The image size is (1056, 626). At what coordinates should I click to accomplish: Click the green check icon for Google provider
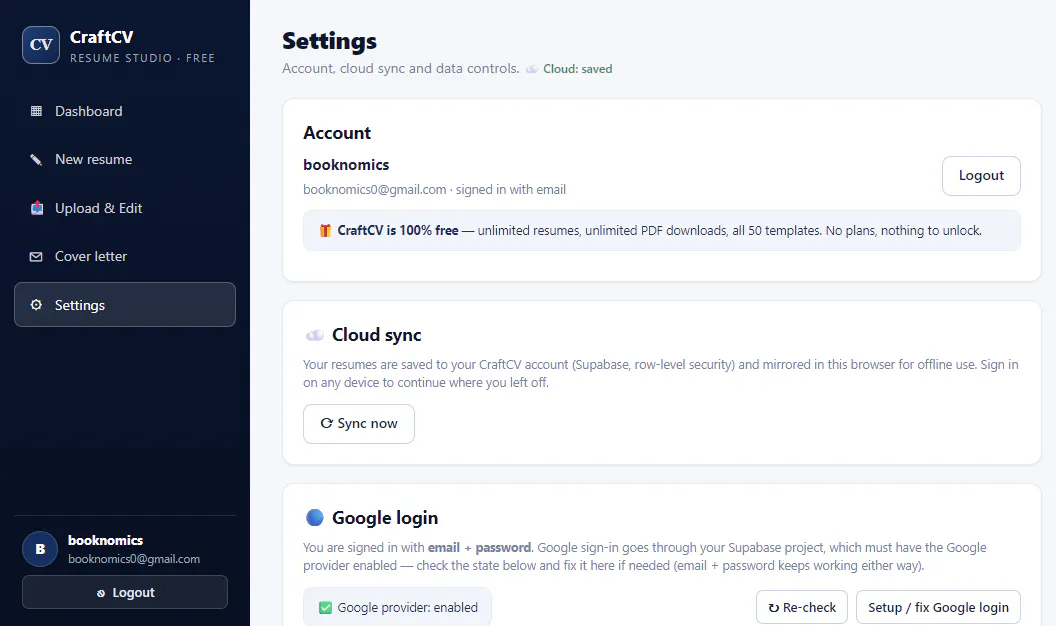click(x=325, y=607)
